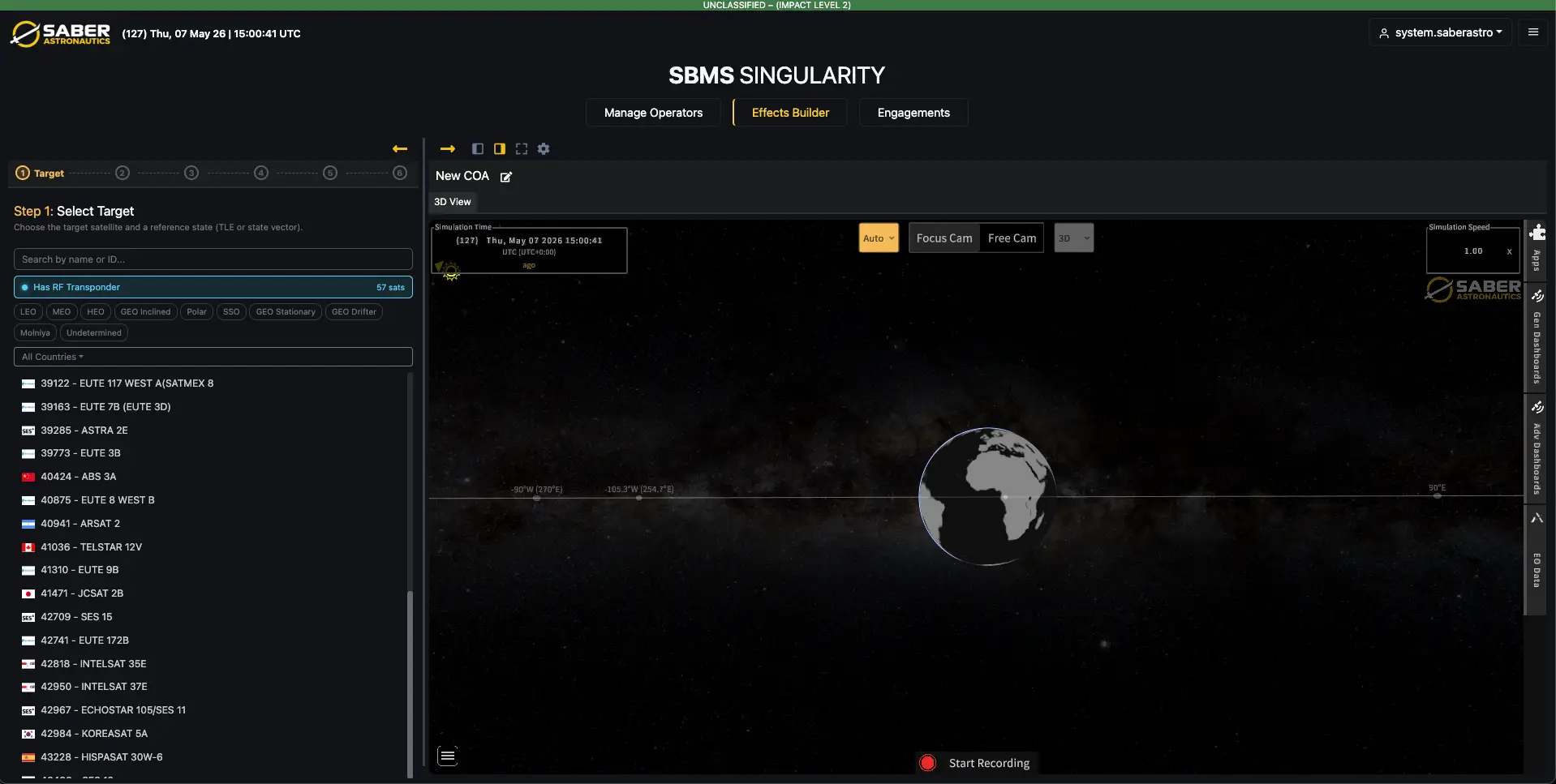Image resolution: width=1556 pixels, height=784 pixels.
Task: Toggle the HEO orbit filter
Action: (x=96, y=311)
